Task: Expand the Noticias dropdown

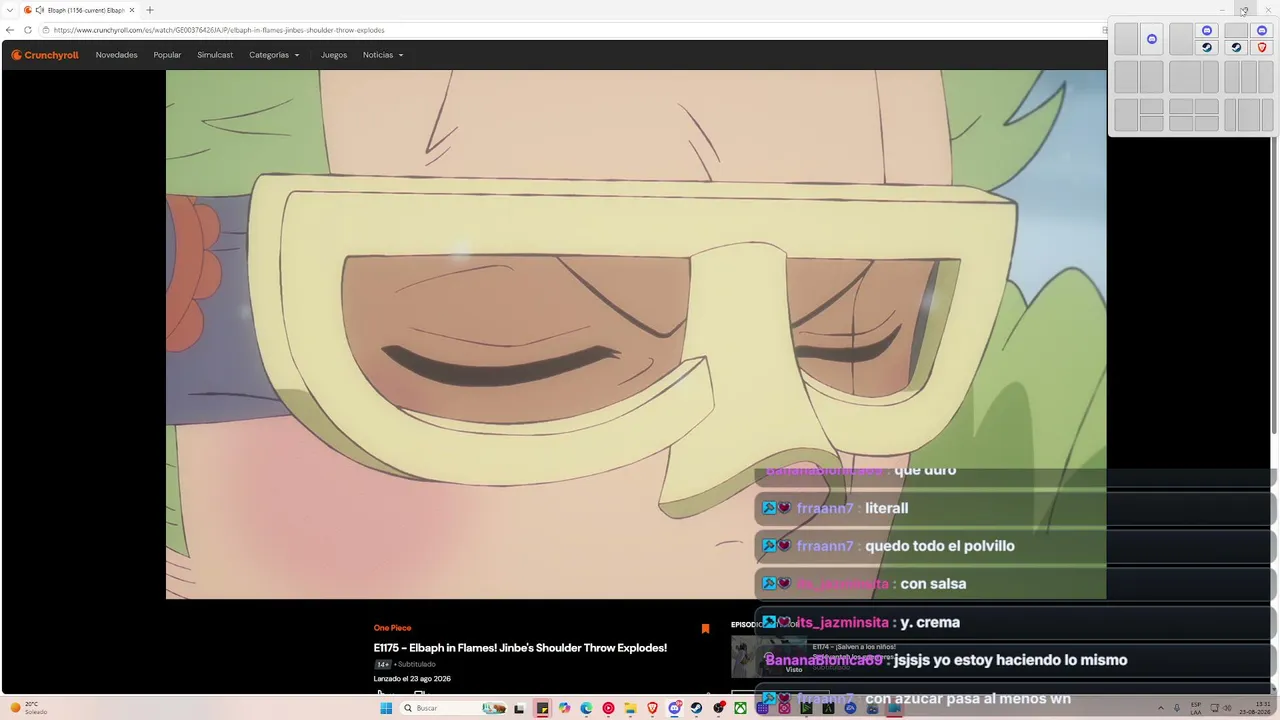Action: pos(383,55)
